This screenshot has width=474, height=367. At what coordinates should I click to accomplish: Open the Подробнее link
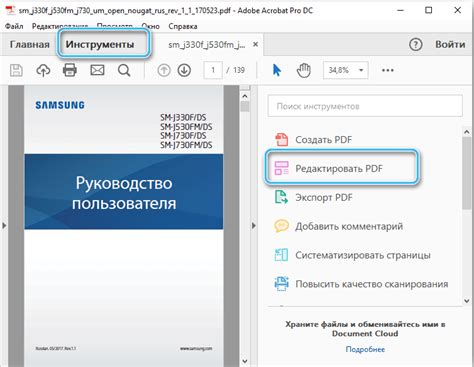[365, 349]
